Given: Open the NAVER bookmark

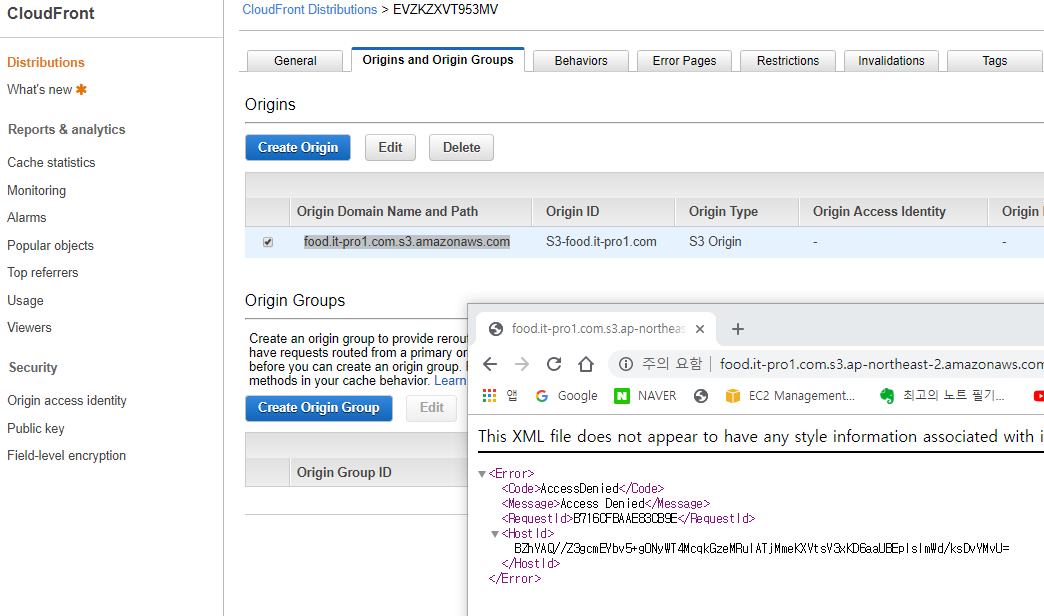Looking at the screenshot, I should tap(645, 396).
